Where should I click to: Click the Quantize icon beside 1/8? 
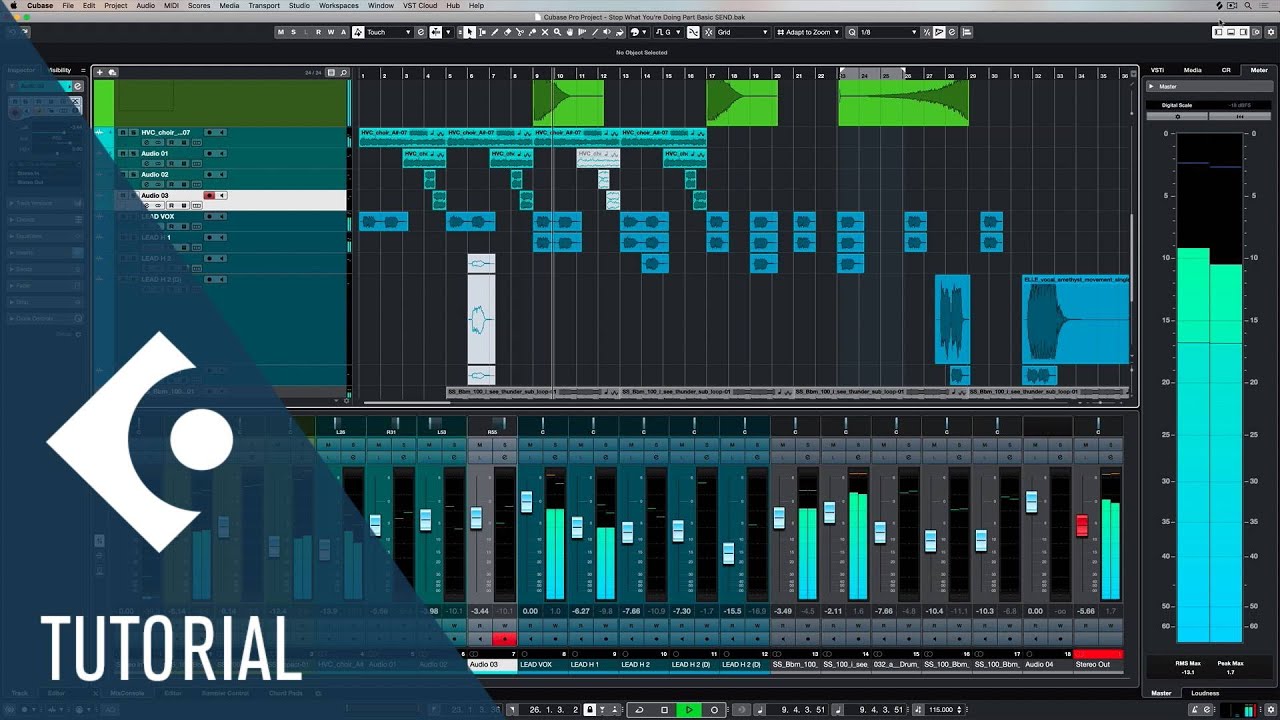[x=851, y=32]
